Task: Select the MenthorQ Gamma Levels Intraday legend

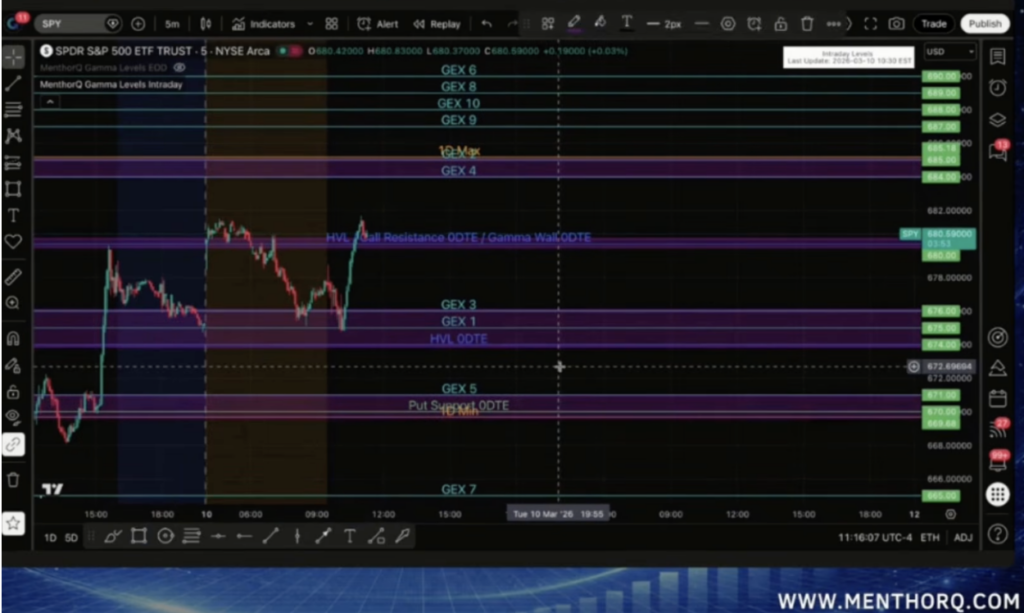Action: tap(111, 84)
